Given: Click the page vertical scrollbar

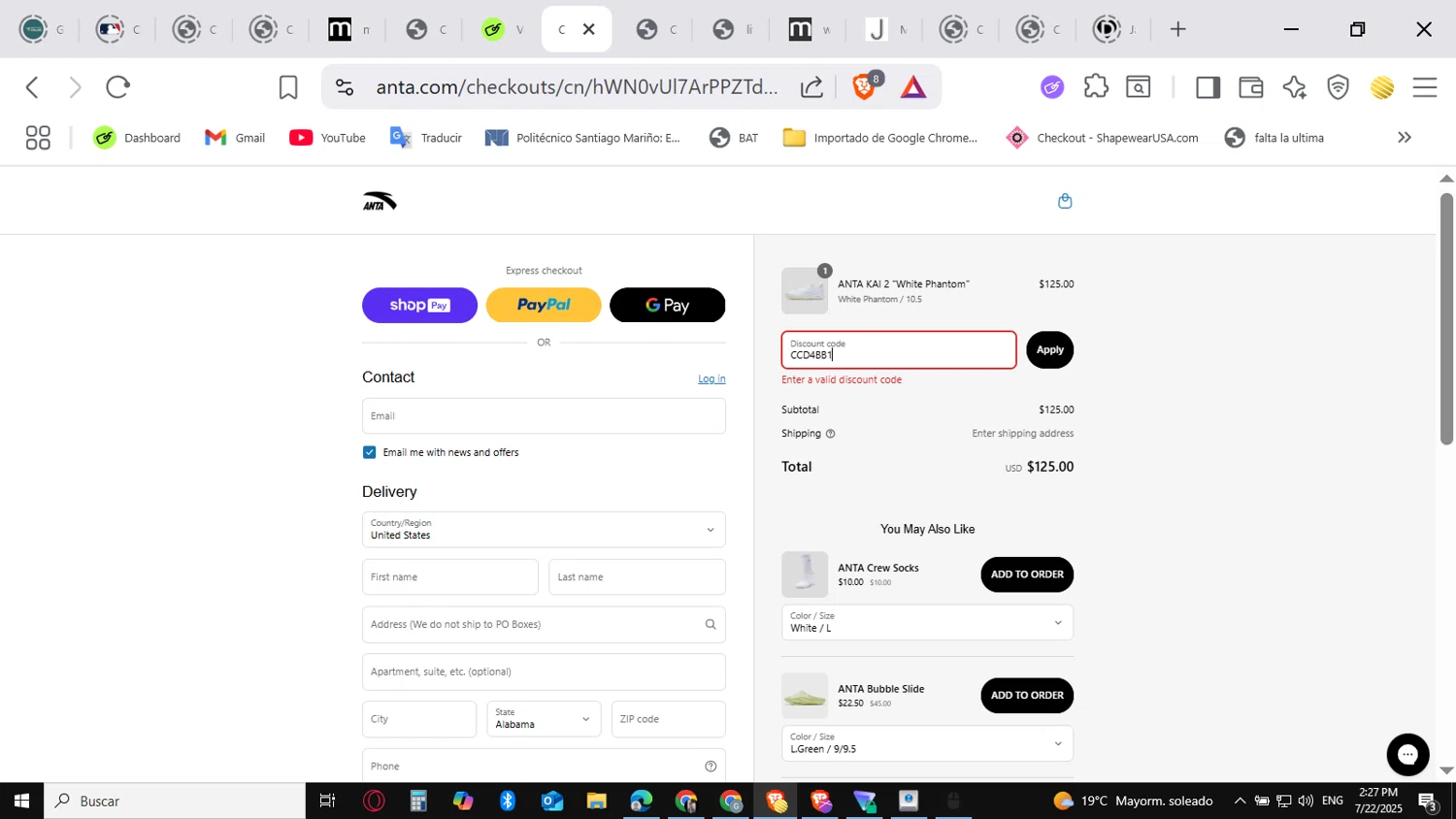Looking at the screenshot, I should (x=1446, y=318).
